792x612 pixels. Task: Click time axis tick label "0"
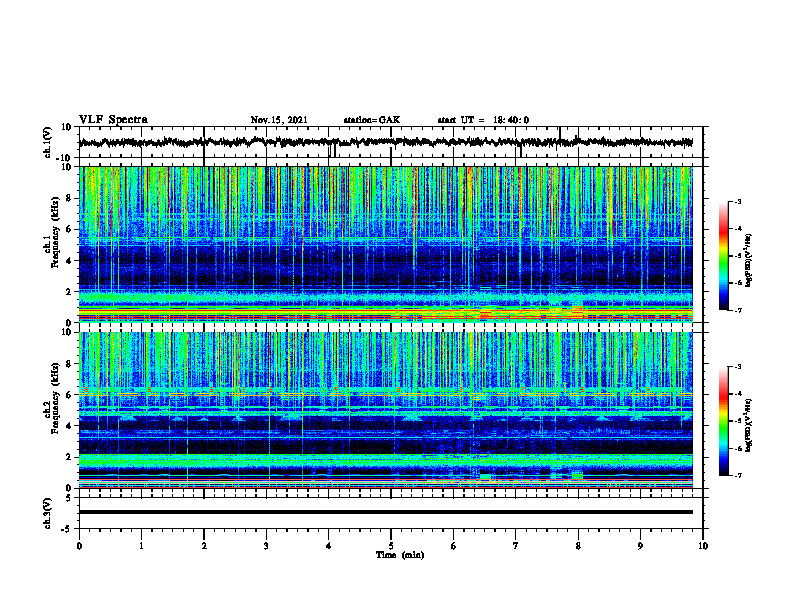coord(79,546)
